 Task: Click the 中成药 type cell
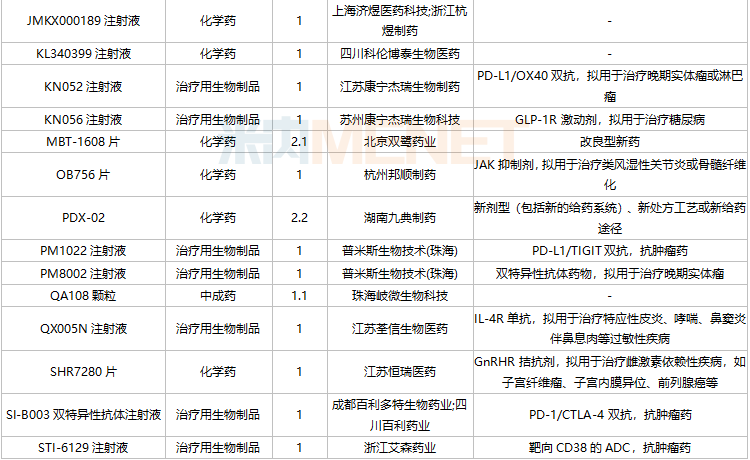click(x=218, y=296)
